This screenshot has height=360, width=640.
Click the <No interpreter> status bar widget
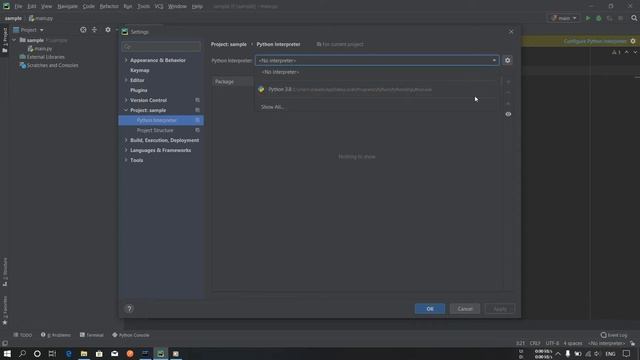pos(606,344)
